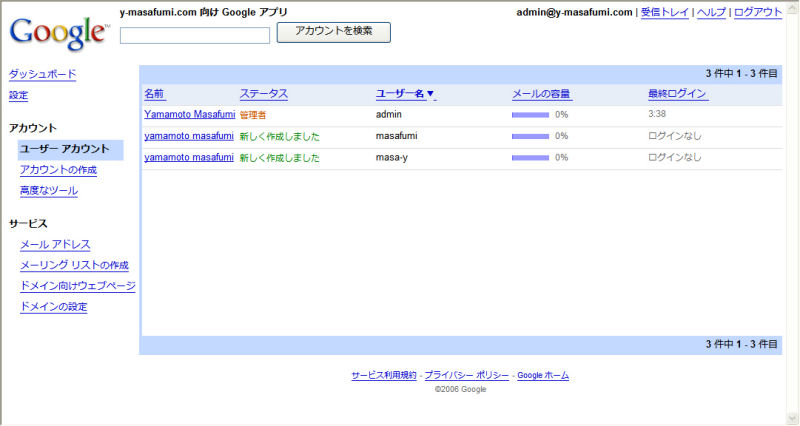Open プライバシー ポリシー footer link

click(x=467, y=375)
